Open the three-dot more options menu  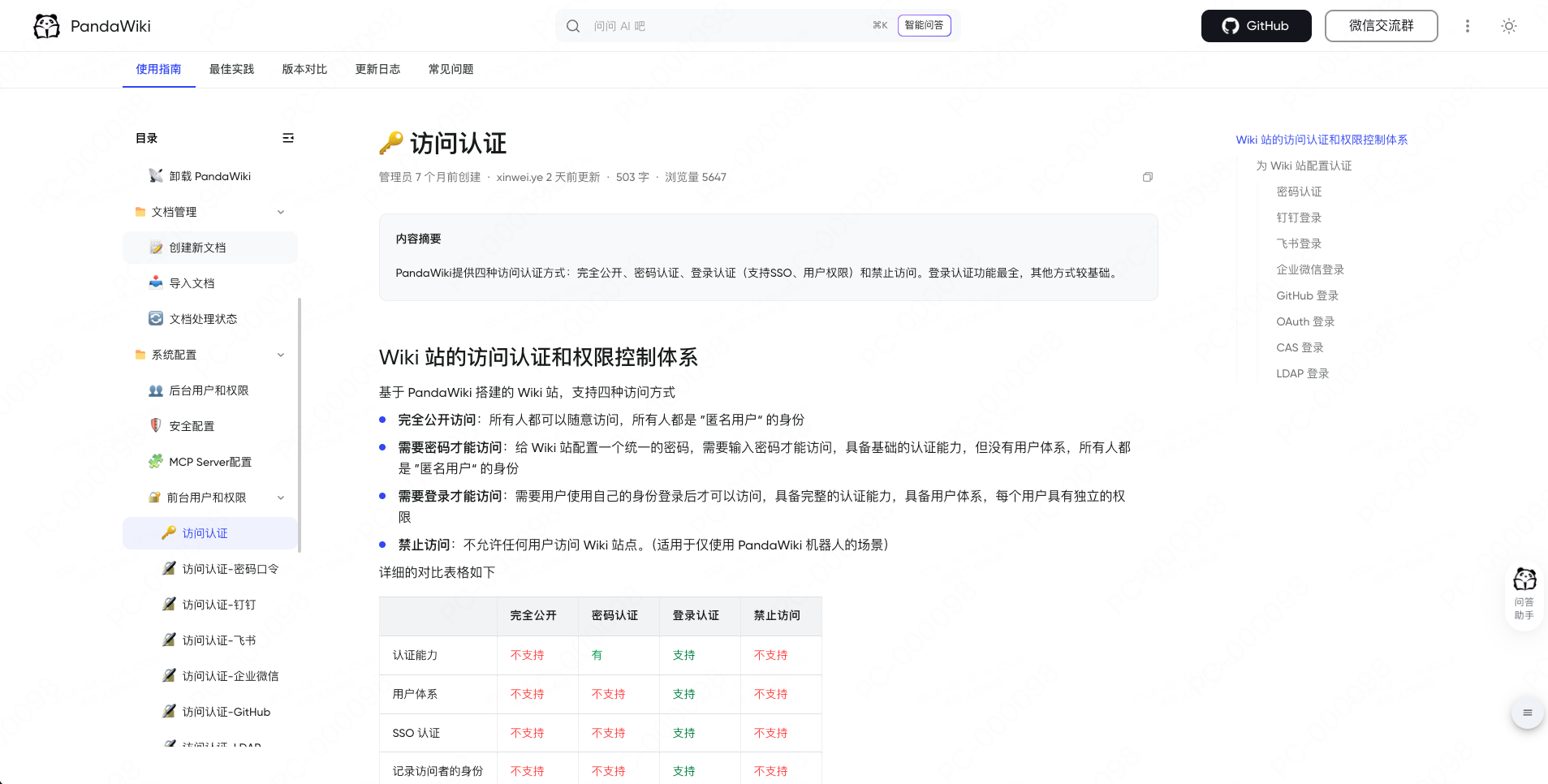pos(1467,26)
